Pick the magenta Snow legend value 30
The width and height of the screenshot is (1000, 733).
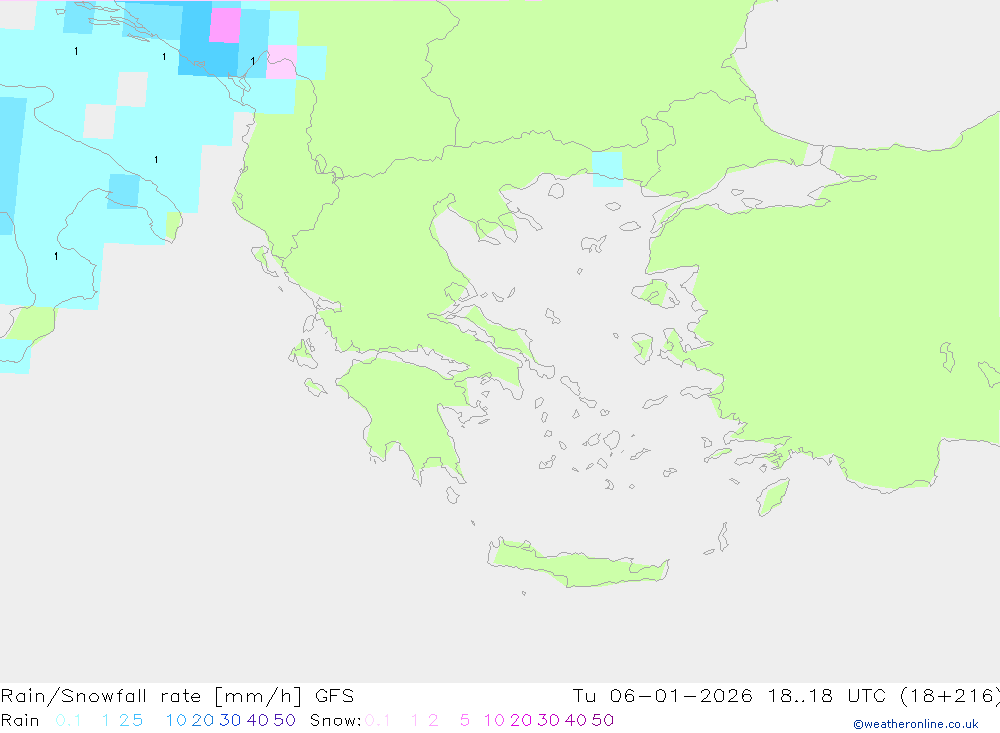(548, 720)
